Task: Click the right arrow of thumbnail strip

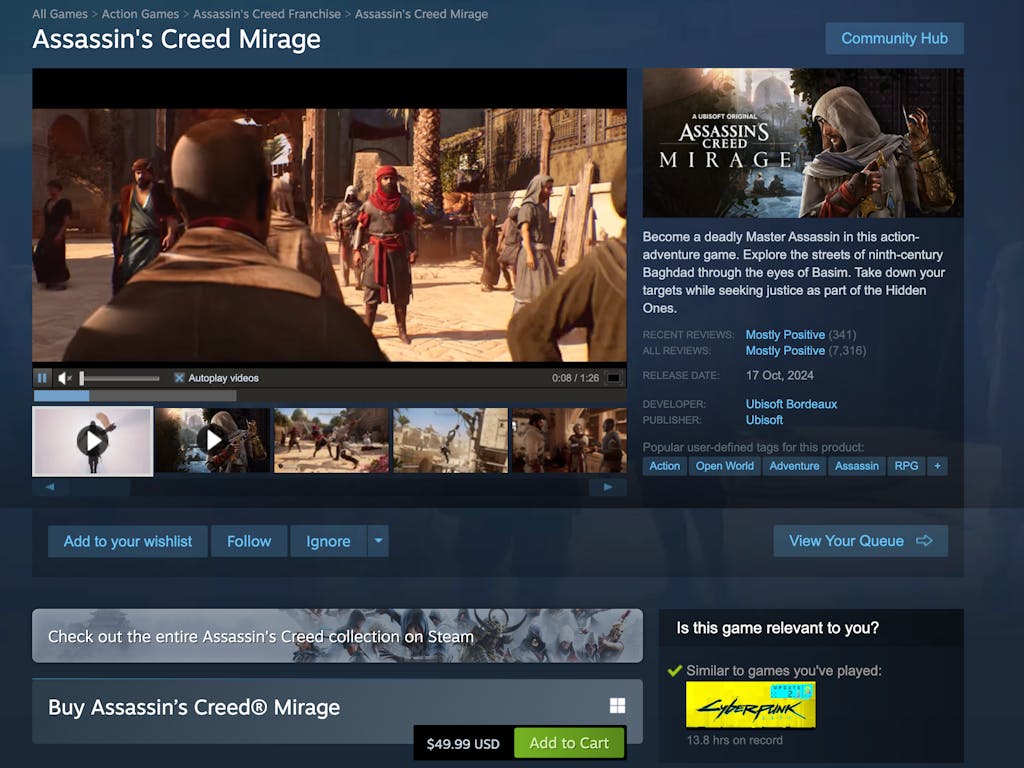Action: click(x=608, y=487)
